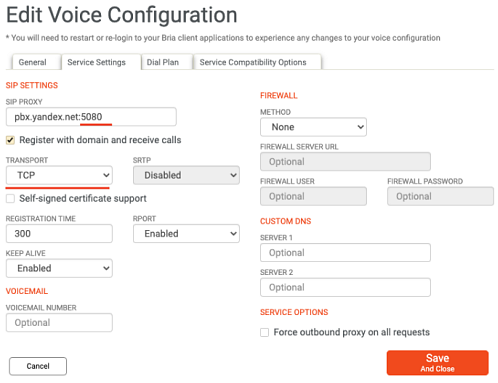Open the Transport dropdown showing TCP
The image size is (498, 383).
tap(59, 175)
